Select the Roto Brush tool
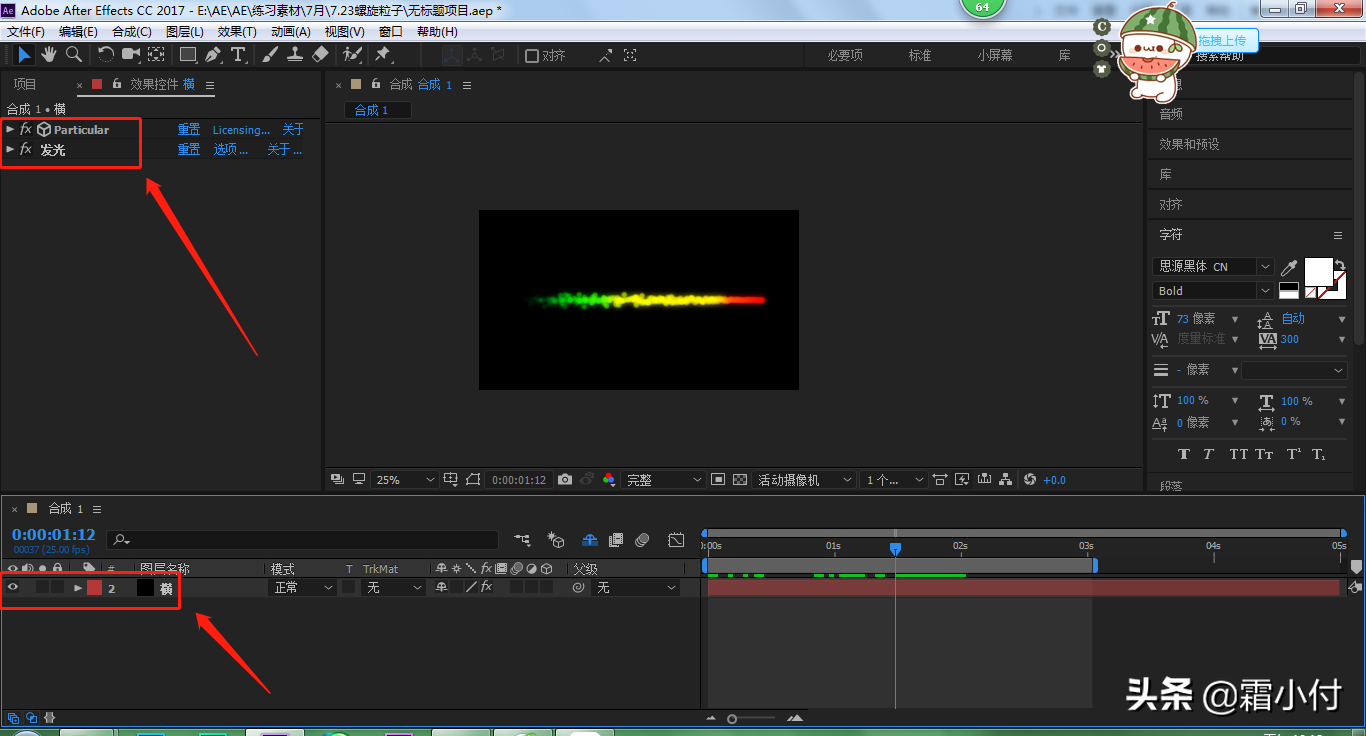The image size is (1366, 736). point(352,54)
